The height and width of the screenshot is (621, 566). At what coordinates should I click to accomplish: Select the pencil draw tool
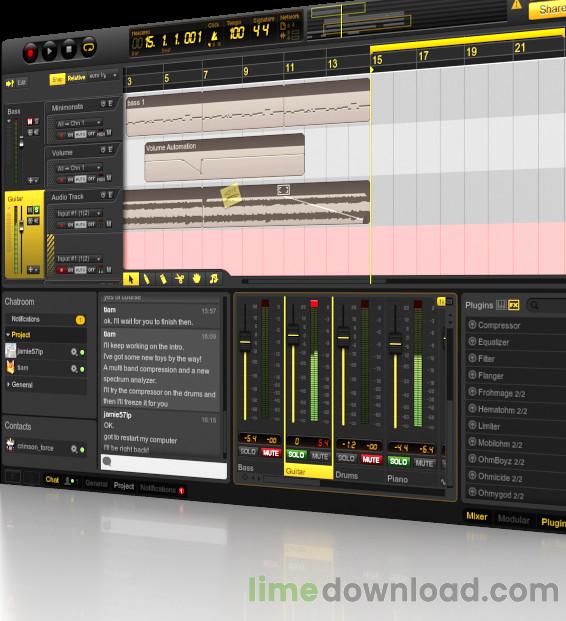147,279
